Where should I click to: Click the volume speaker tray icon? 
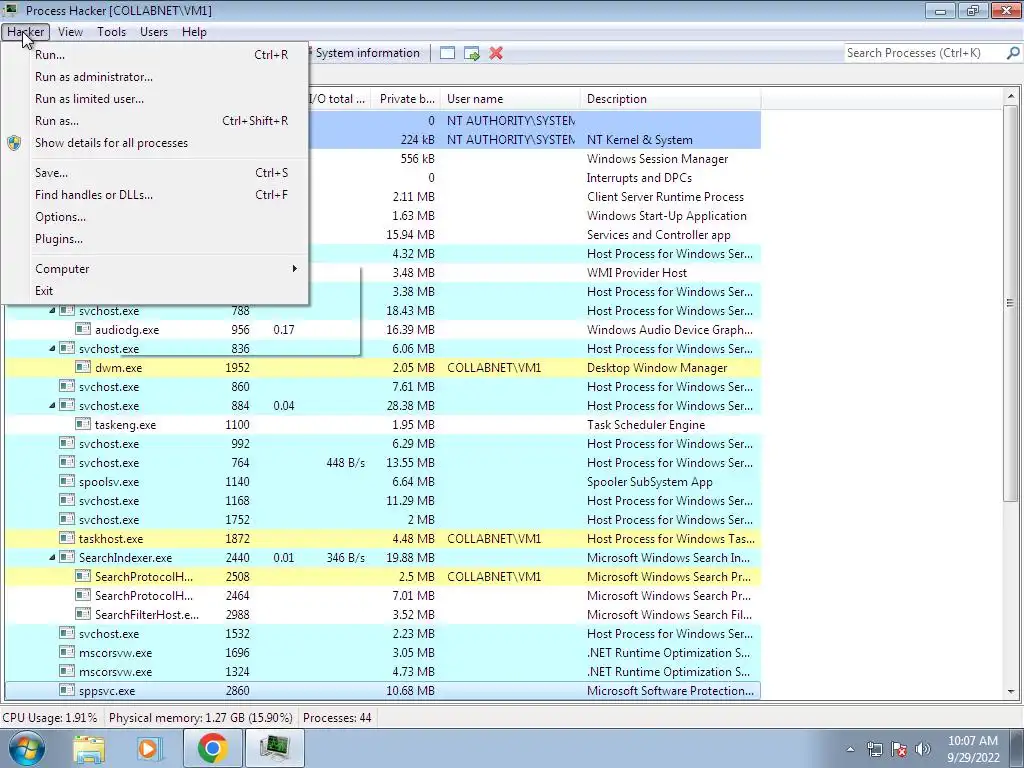click(923, 749)
